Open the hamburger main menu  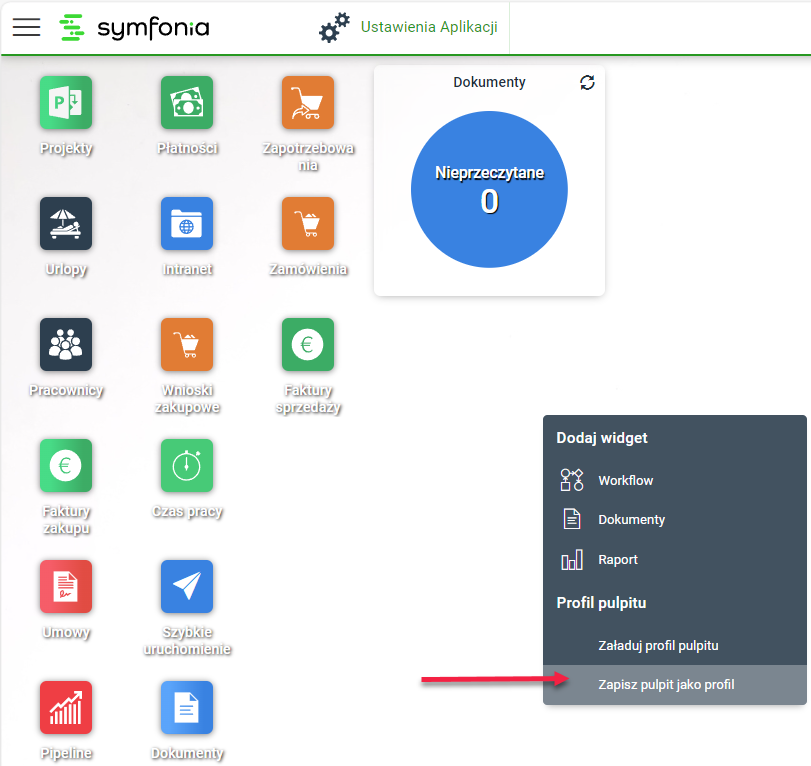pyautogui.click(x=26, y=27)
